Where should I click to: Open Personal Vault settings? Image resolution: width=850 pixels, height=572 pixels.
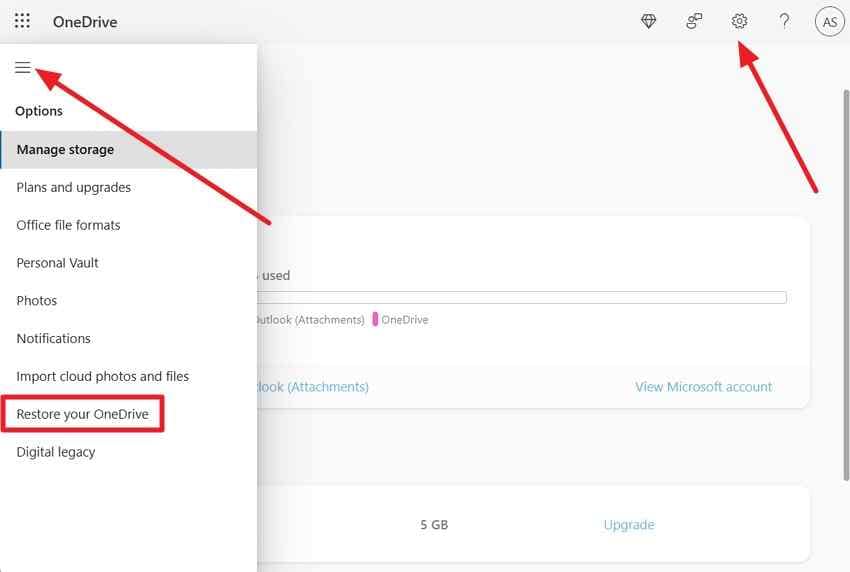point(57,263)
